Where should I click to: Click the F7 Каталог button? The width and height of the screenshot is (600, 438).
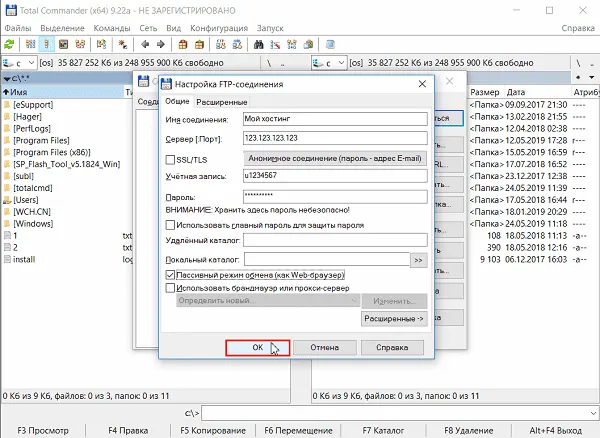point(383,431)
